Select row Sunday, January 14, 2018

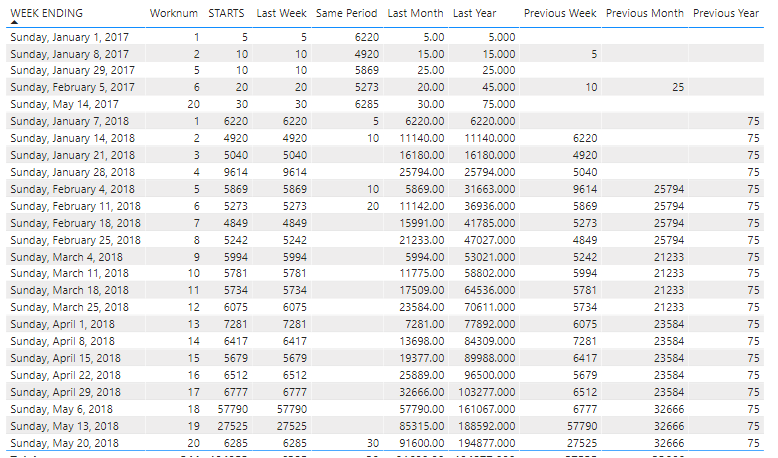(x=385, y=138)
